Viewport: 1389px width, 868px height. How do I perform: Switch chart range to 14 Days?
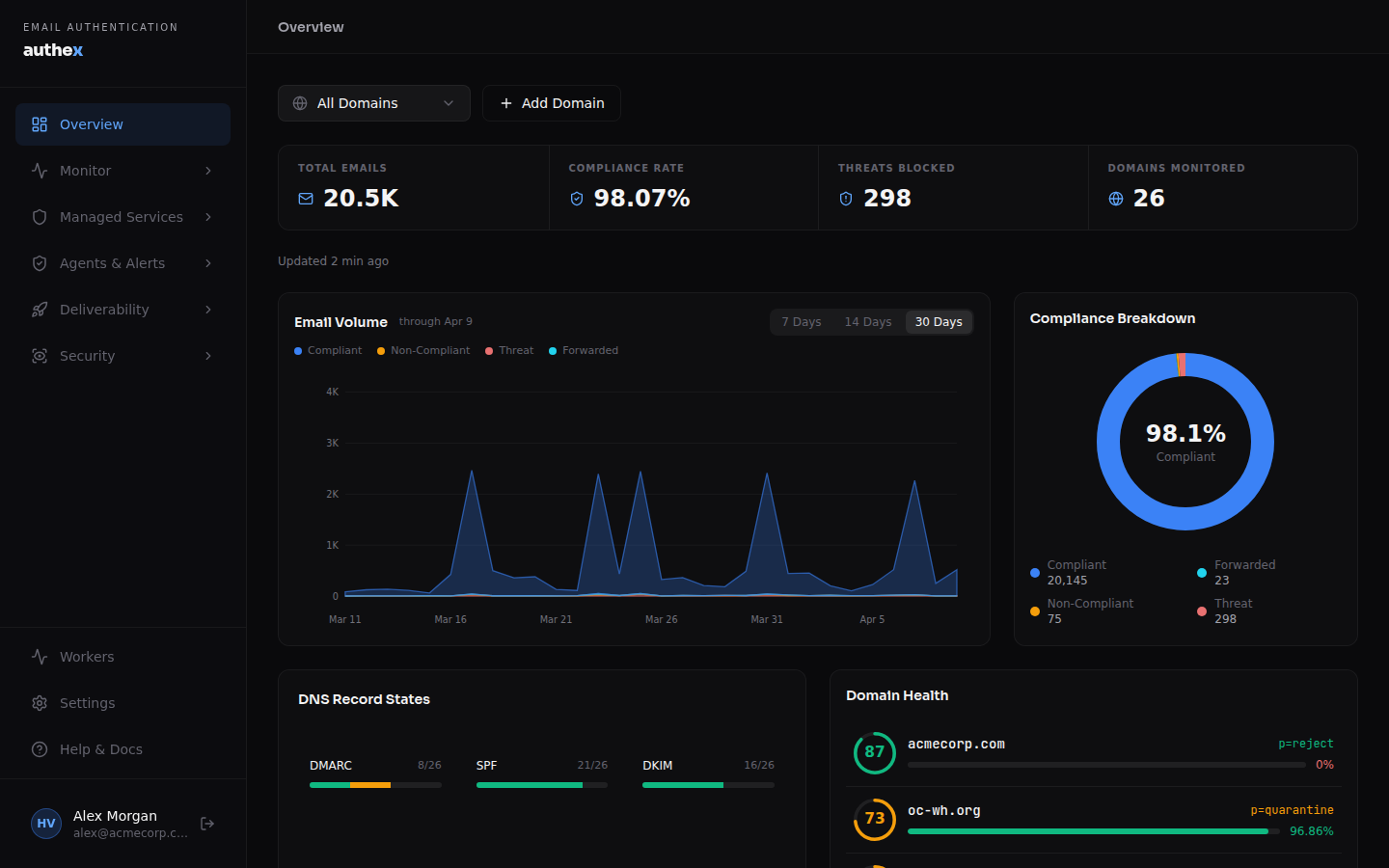point(868,322)
